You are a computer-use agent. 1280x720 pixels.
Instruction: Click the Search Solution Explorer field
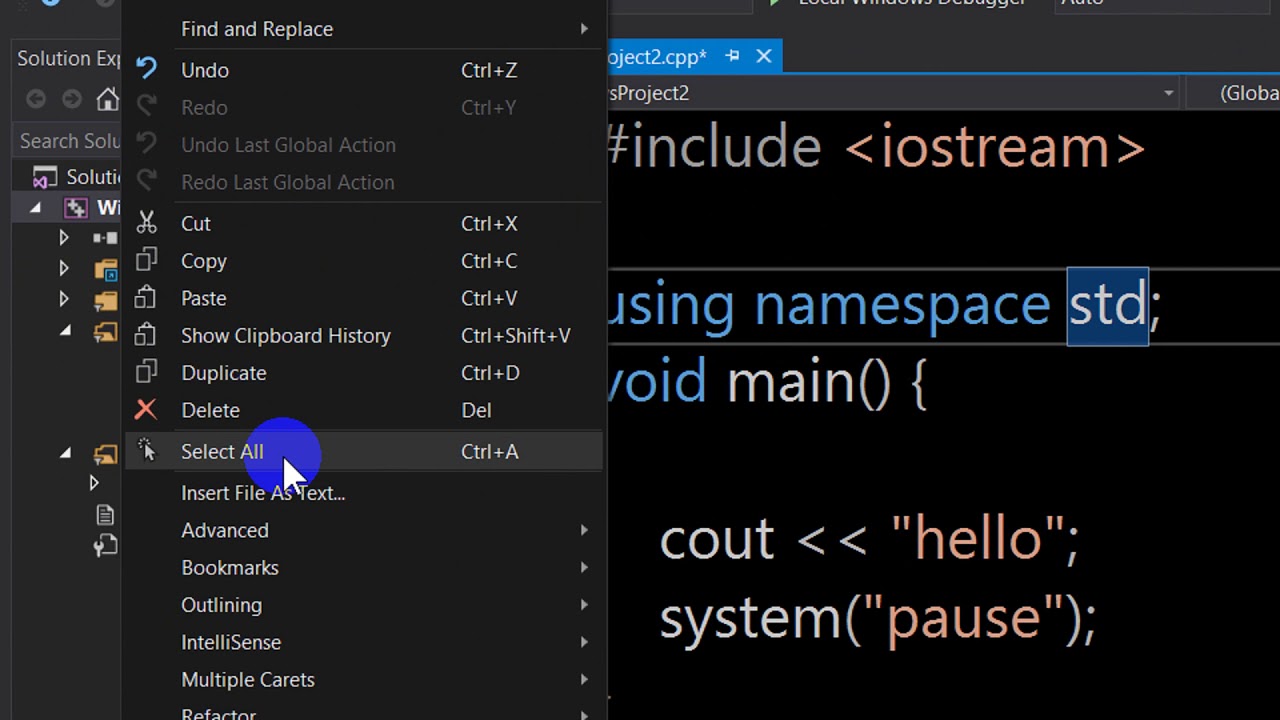(68, 141)
